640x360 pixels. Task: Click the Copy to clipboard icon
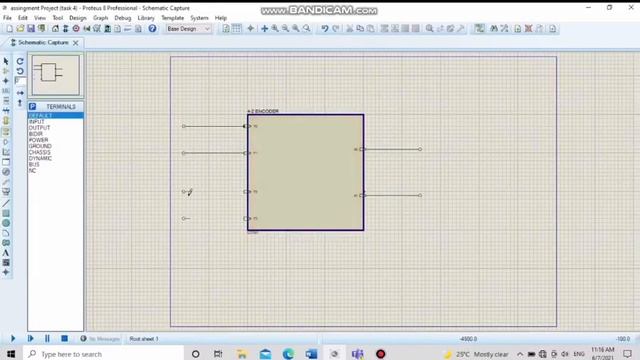(x=360, y=29)
